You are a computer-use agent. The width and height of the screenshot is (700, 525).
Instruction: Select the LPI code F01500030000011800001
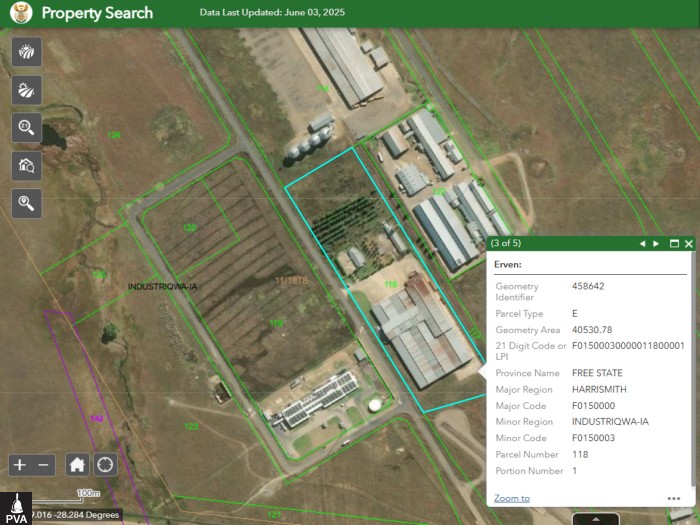tap(628, 346)
